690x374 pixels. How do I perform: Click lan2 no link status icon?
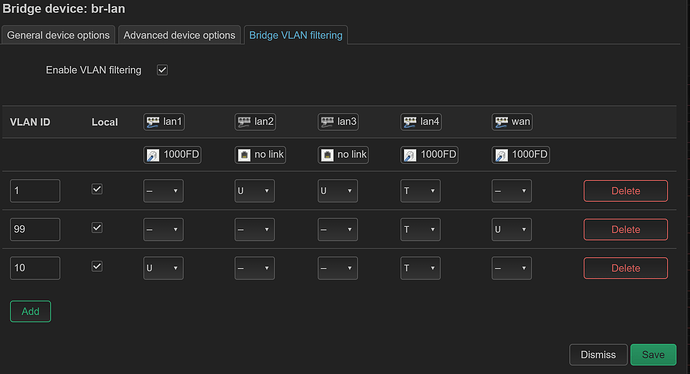click(244, 155)
